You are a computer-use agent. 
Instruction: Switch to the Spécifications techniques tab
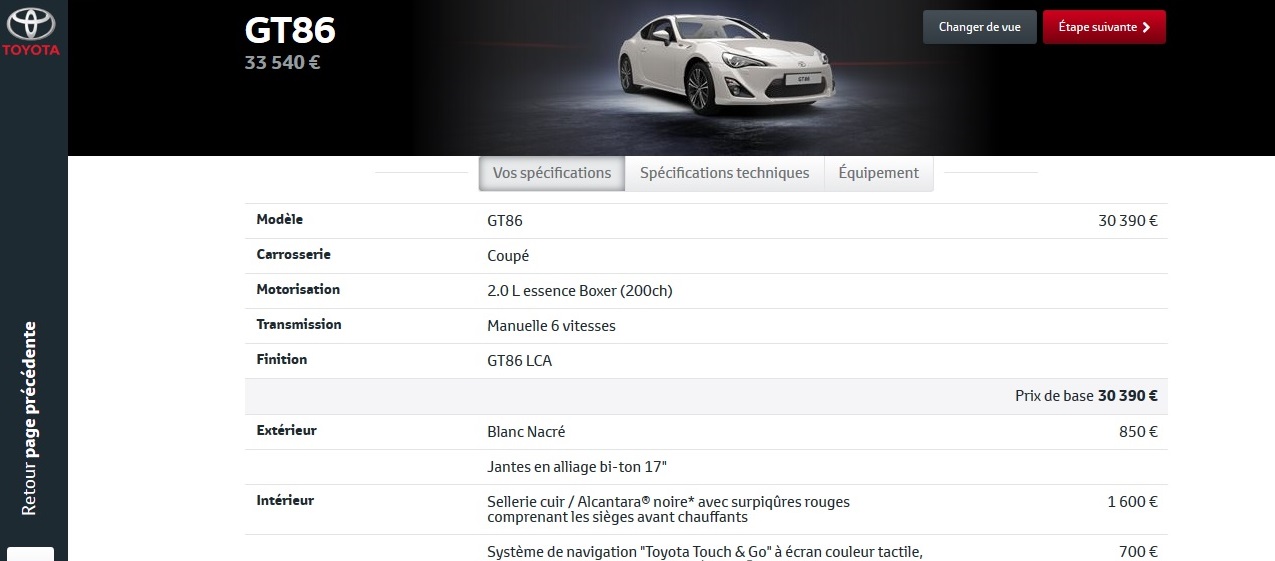tap(724, 173)
